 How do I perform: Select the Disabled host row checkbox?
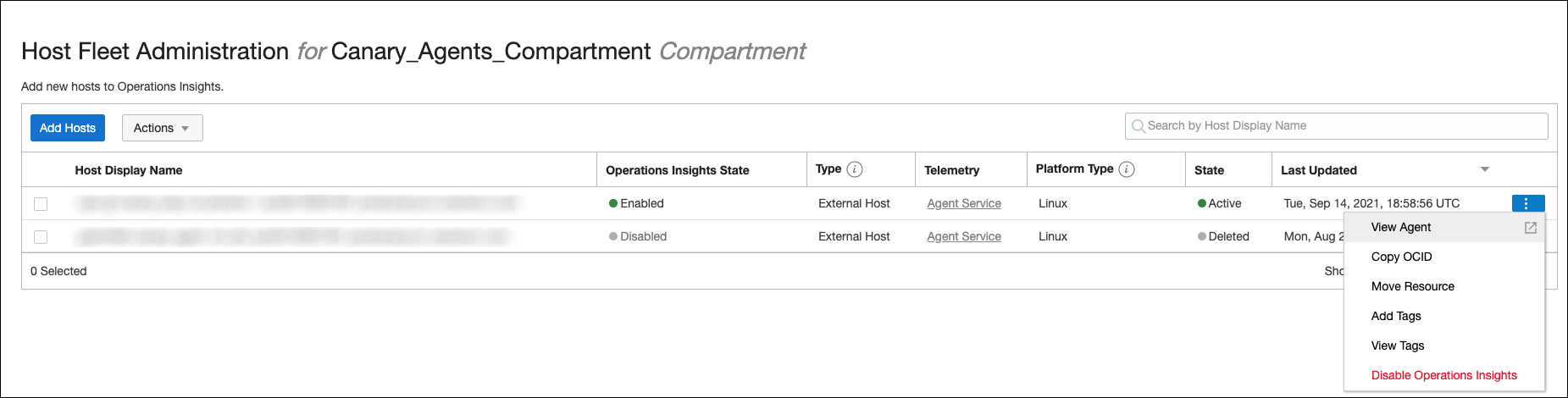(x=41, y=237)
